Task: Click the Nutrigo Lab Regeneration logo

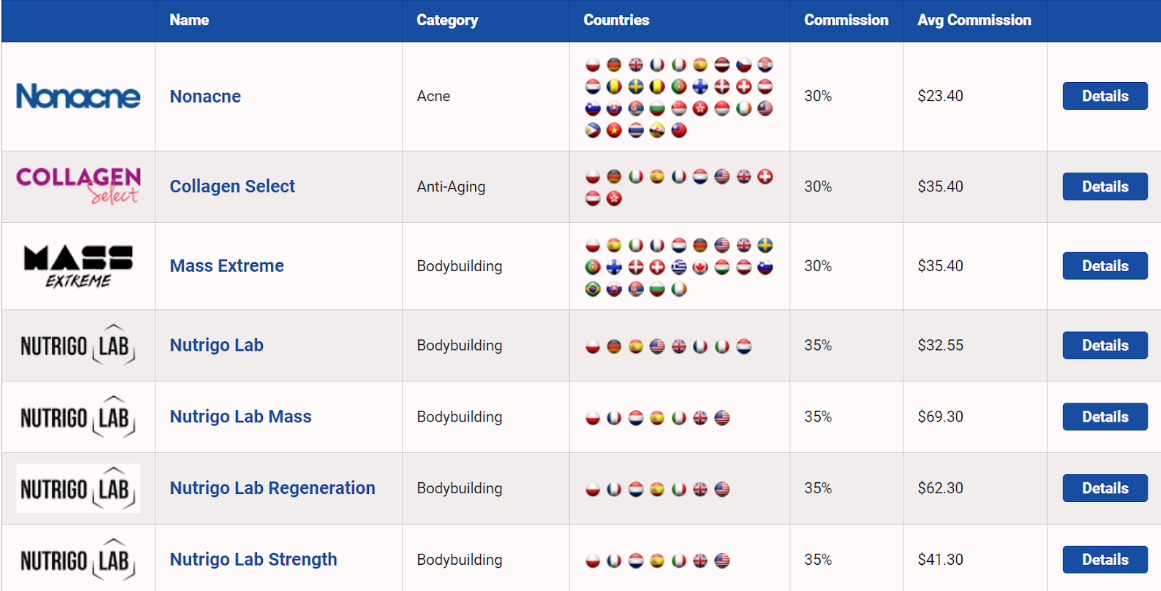Action: tap(78, 488)
